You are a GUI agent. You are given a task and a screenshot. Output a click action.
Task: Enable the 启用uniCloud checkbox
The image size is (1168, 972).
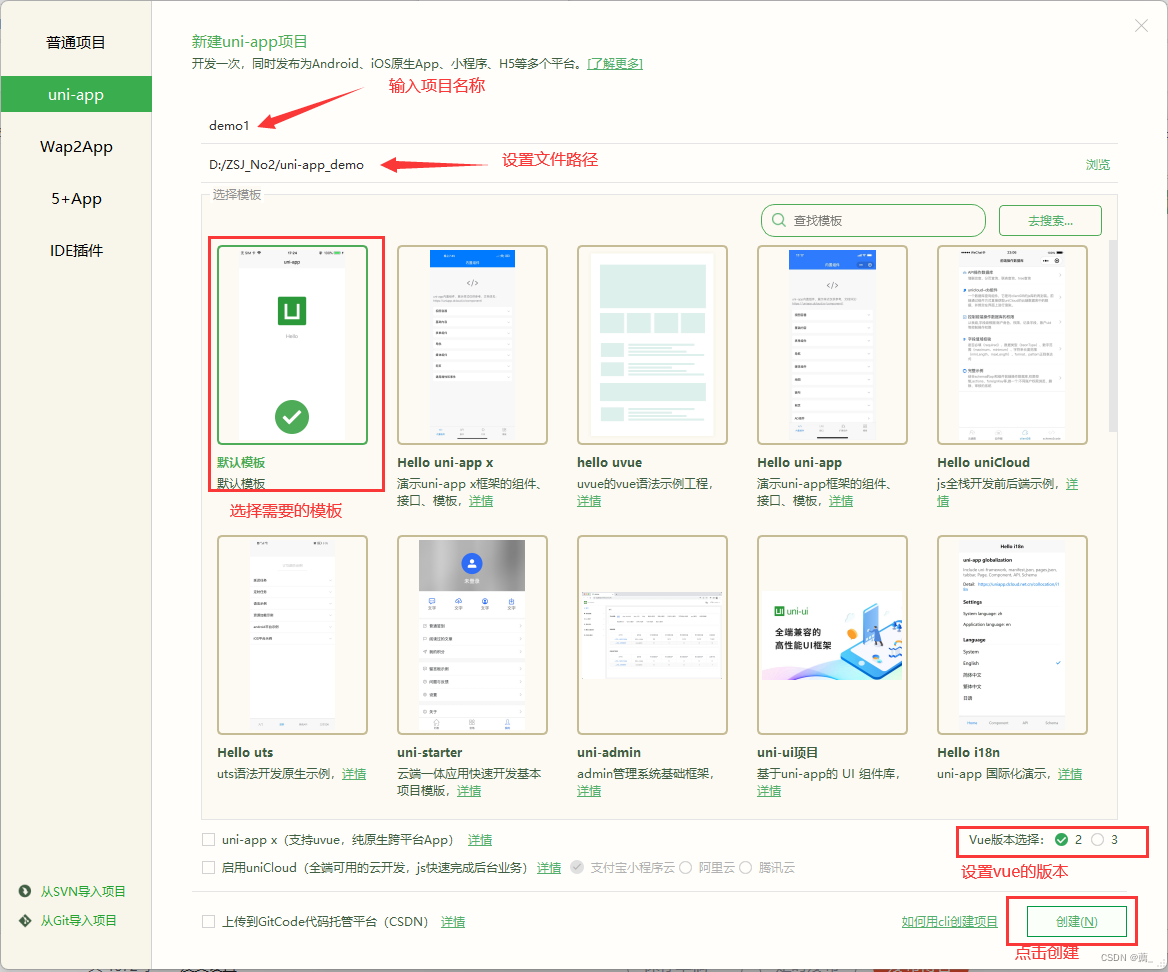click(209, 868)
